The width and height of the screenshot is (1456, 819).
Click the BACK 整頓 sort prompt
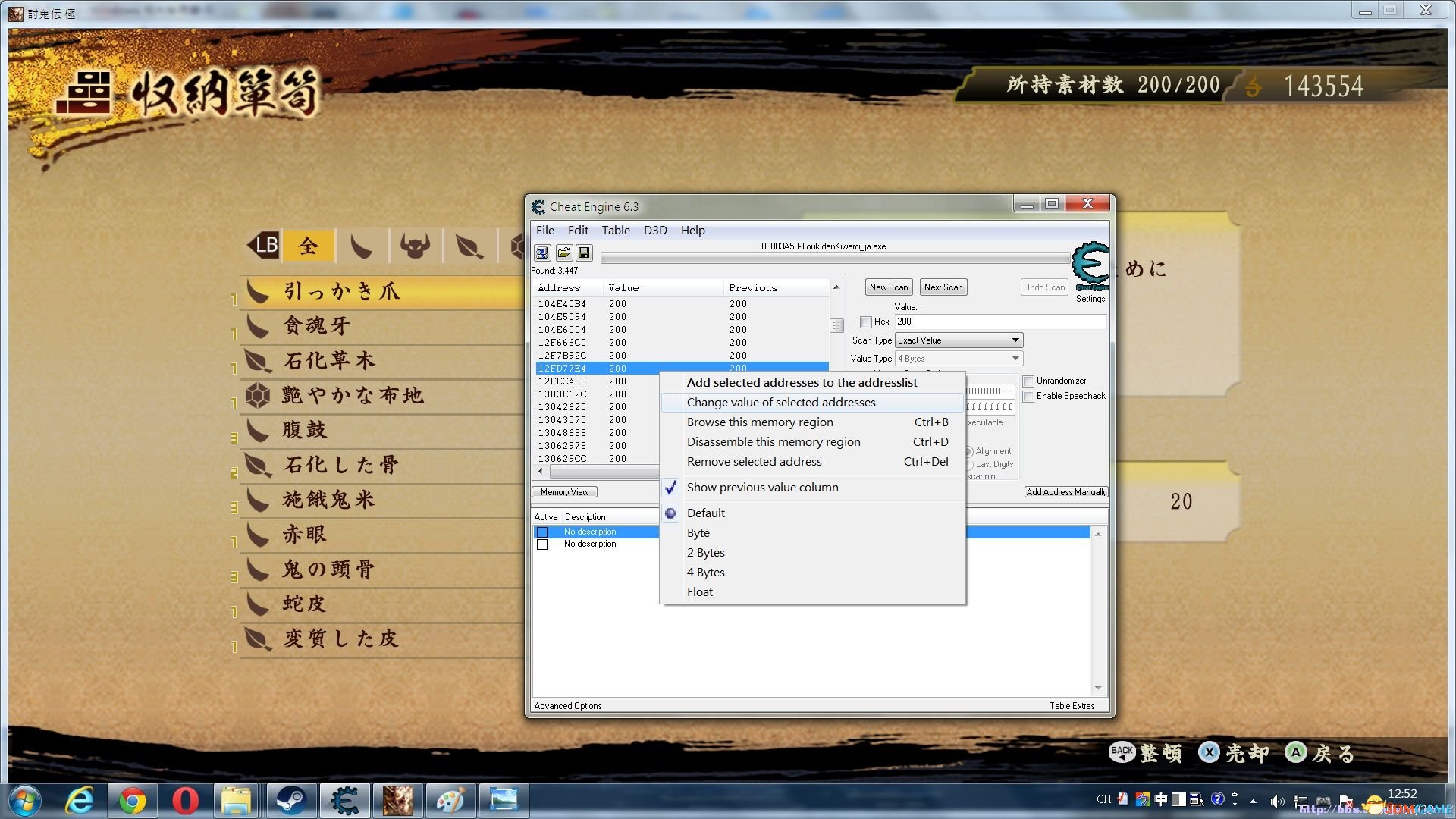pyautogui.click(x=1145, y=753)
